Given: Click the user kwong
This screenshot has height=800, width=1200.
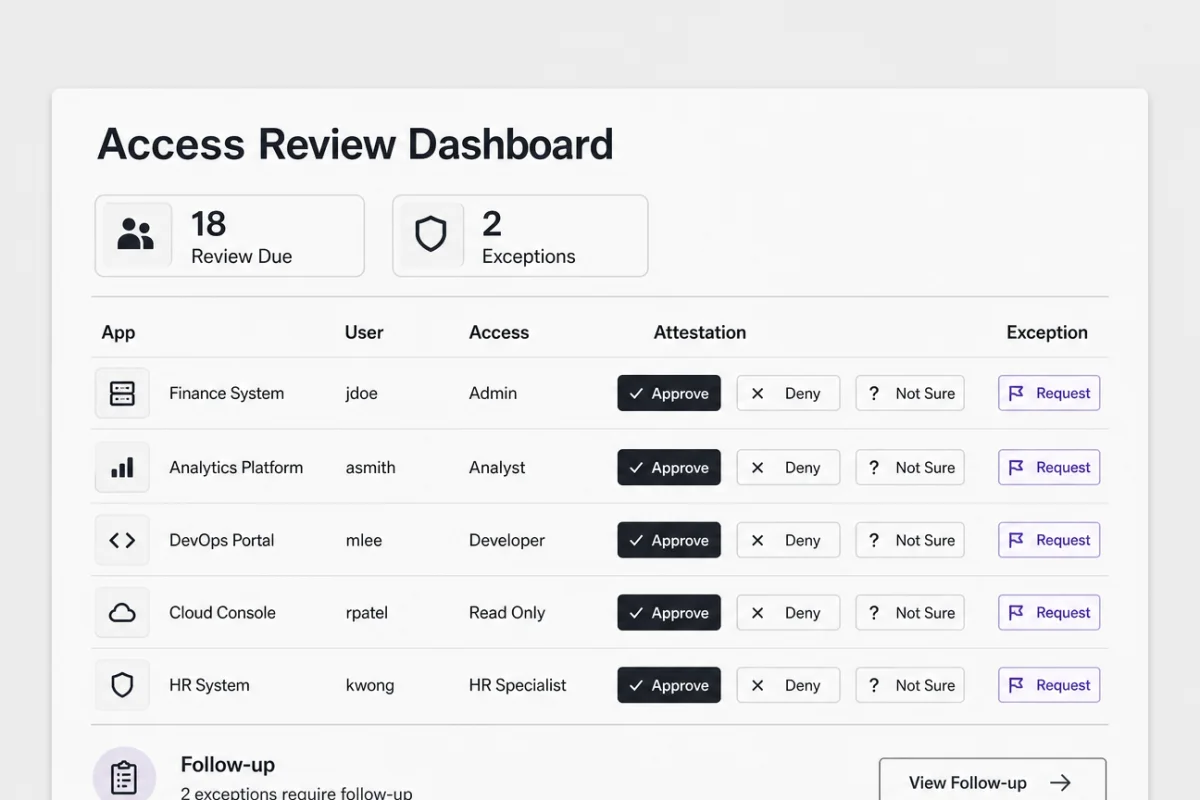Looking at the screenshot, I should 370,685.
